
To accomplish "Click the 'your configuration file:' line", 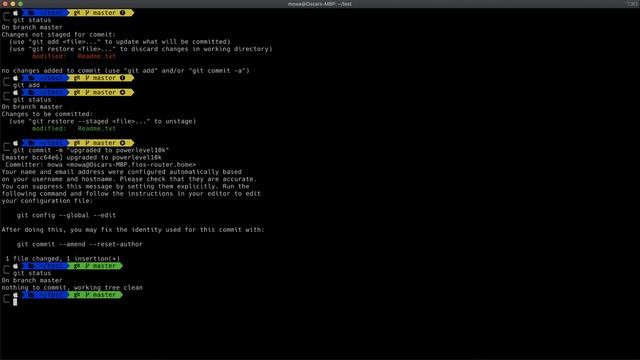I will pyautogui.click(x=47, y=201).
